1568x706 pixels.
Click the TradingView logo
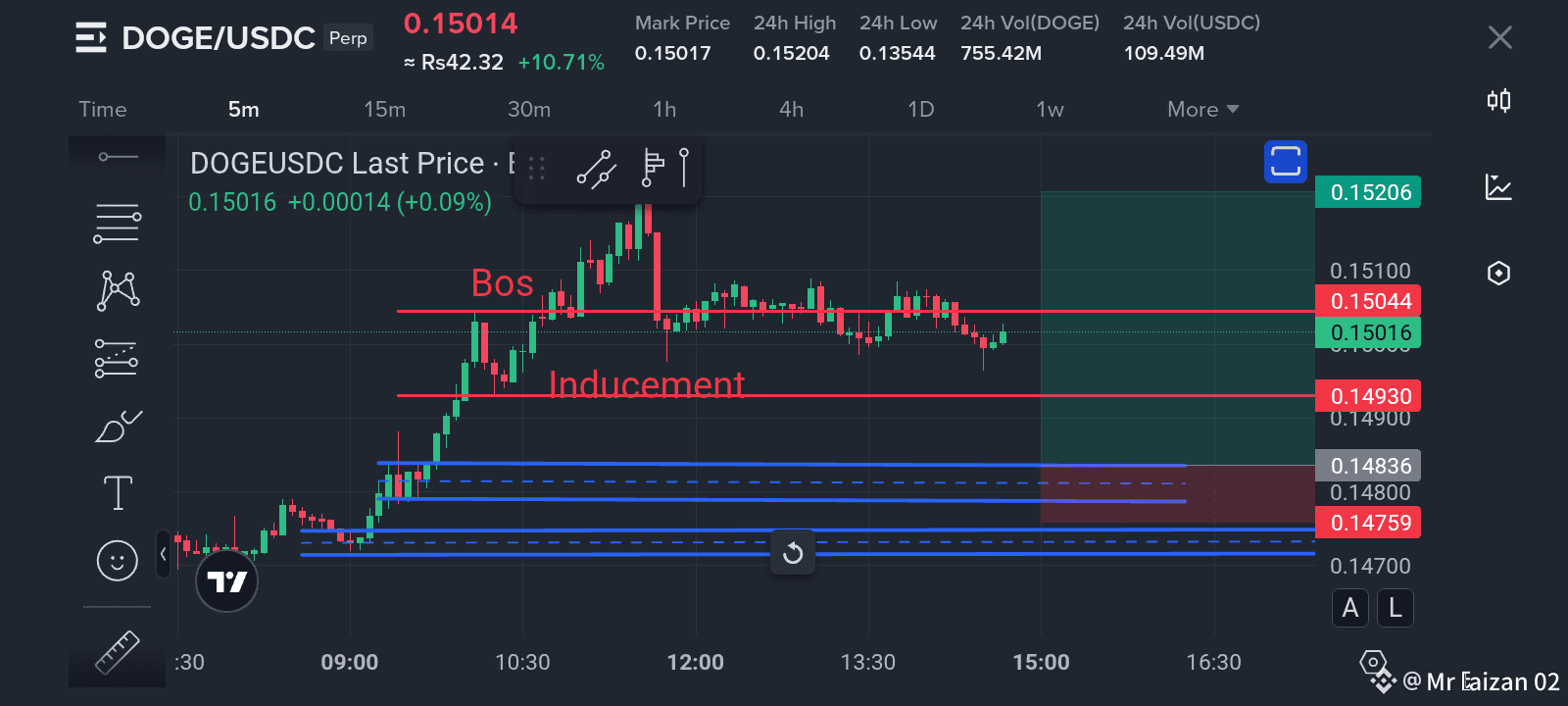(x=227, y=581)
